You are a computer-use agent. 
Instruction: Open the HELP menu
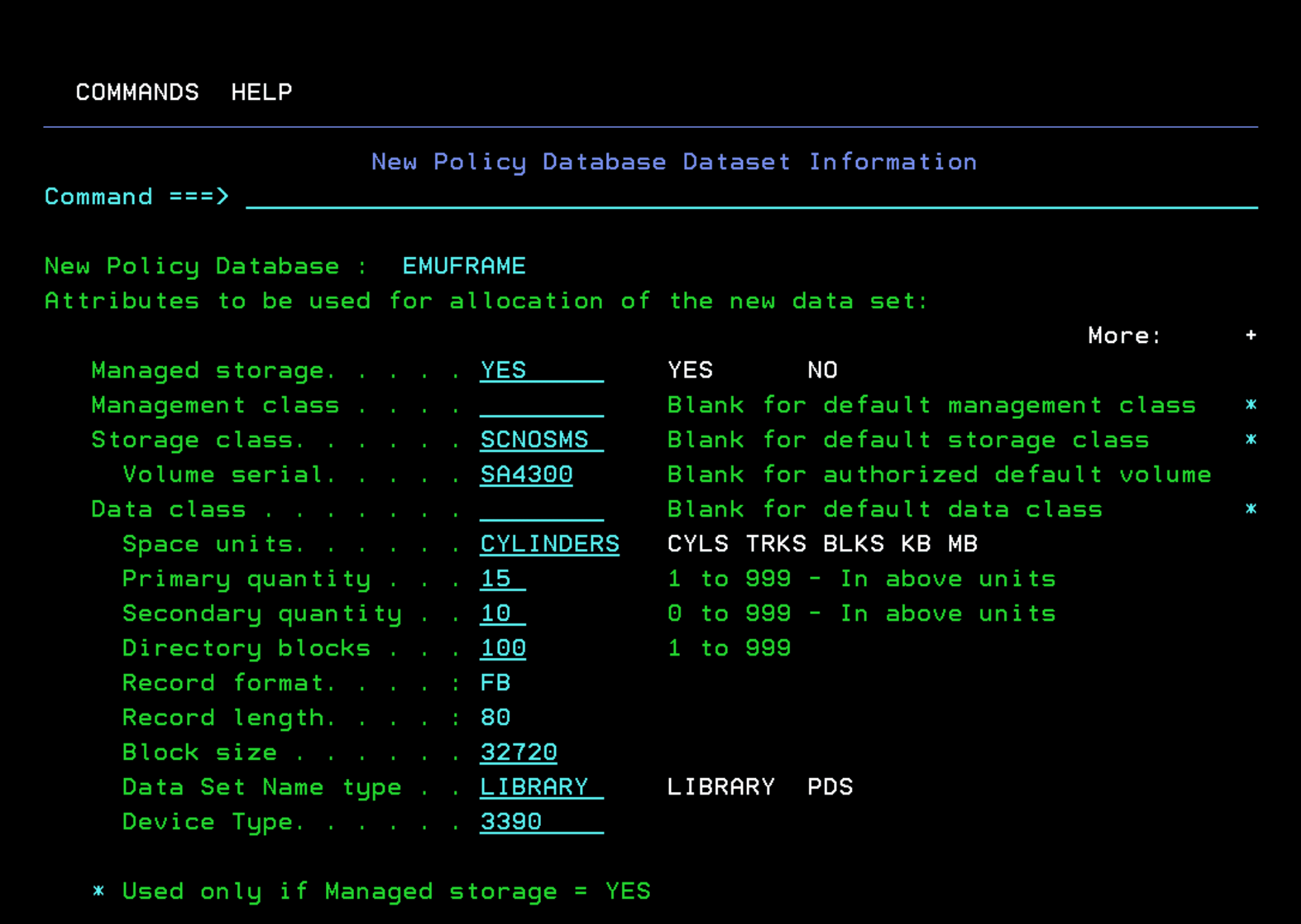(262, 92)
